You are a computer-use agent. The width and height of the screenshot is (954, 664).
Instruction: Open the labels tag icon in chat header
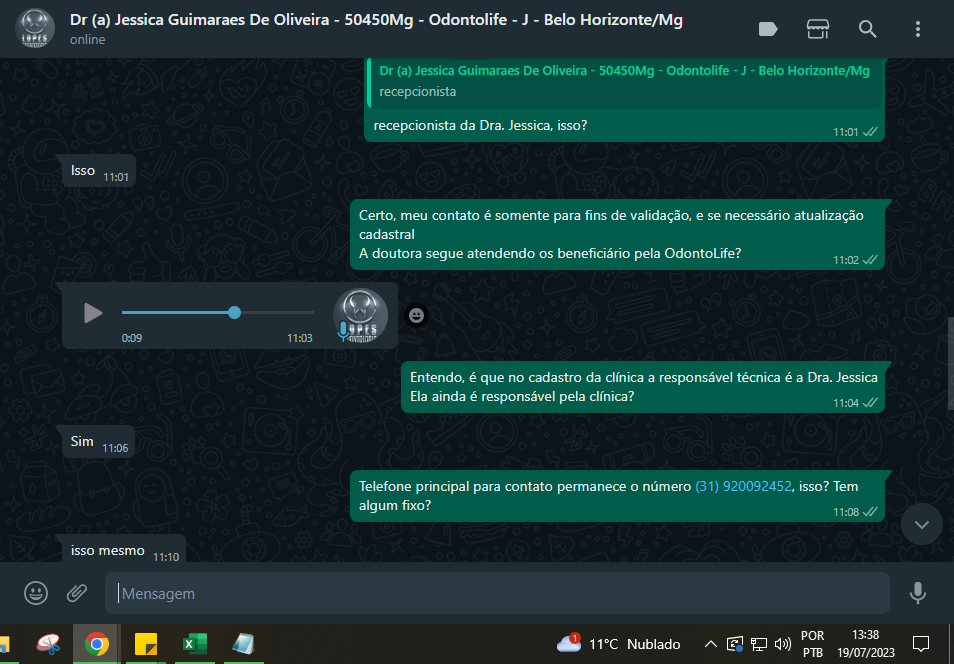(768, 29)
